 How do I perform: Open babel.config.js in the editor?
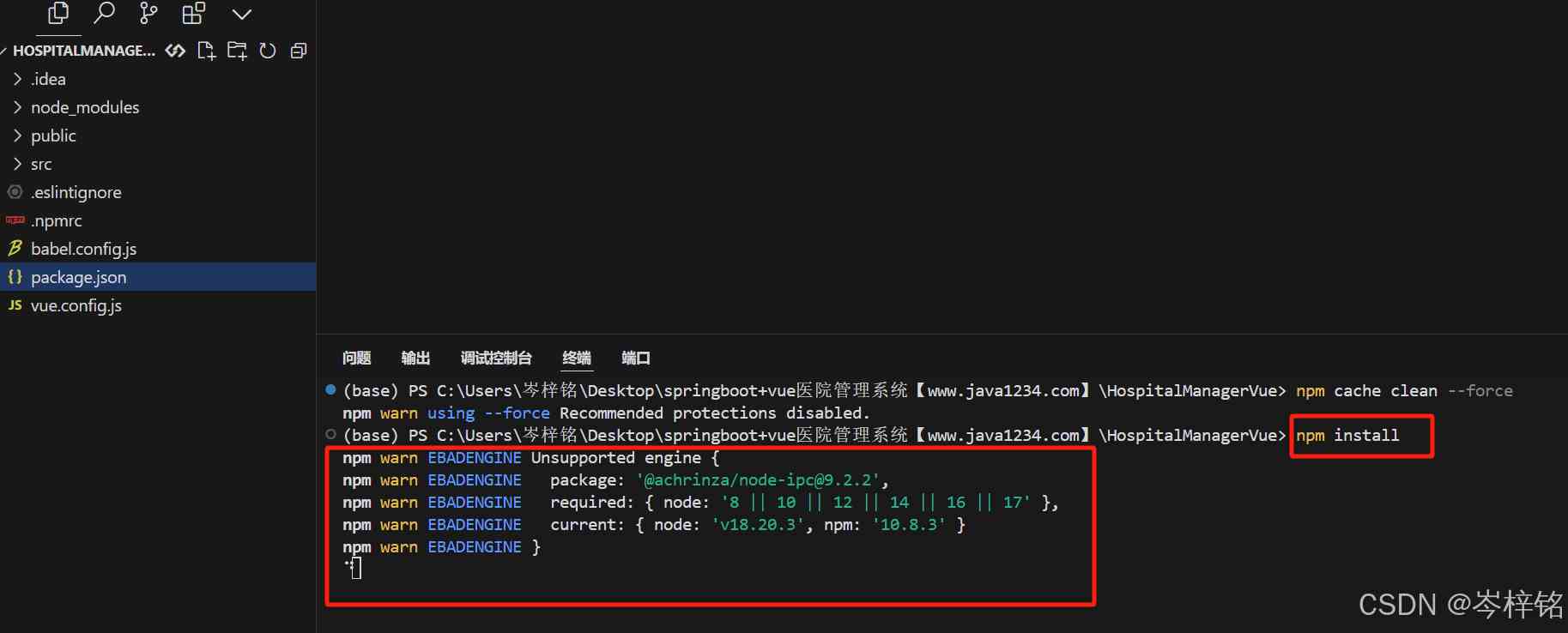tap(83, 249)
